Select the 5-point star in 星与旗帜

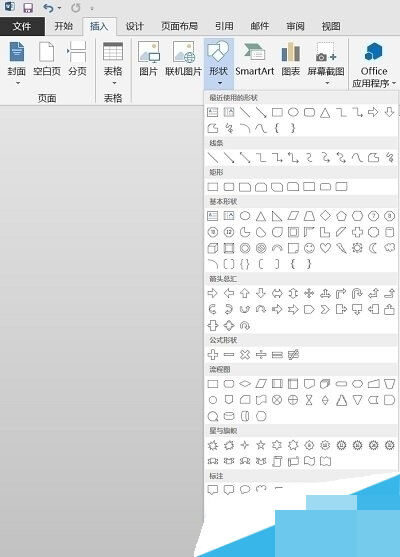click(261, 445)
